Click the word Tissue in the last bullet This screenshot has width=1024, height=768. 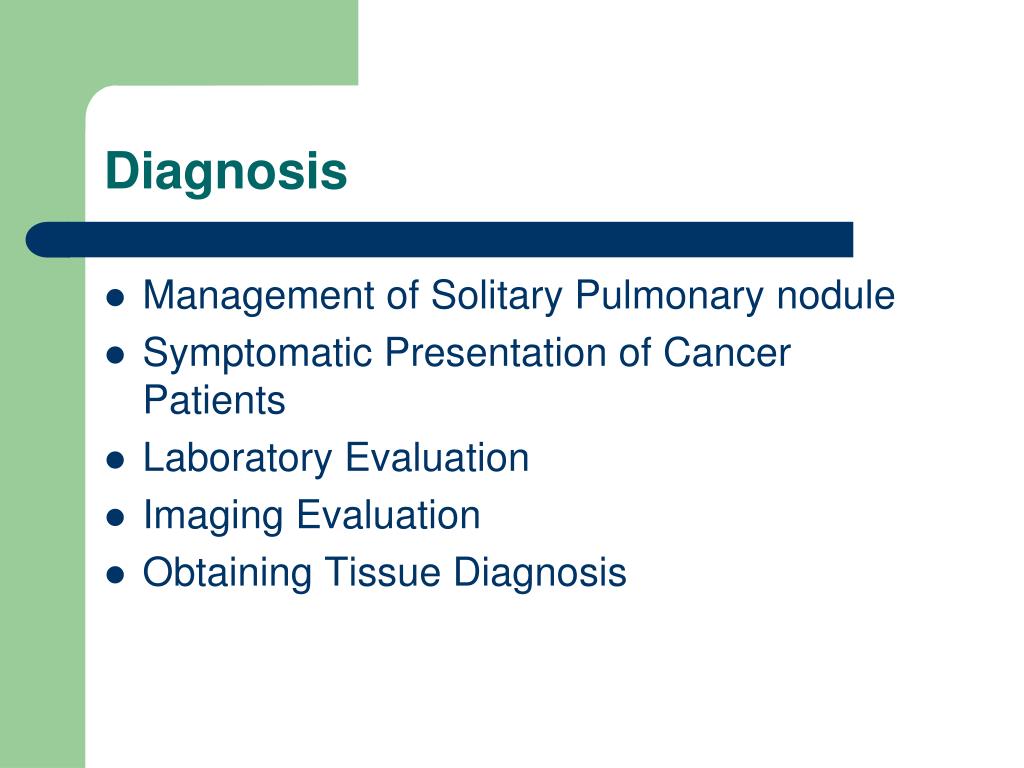click(383, 573)
